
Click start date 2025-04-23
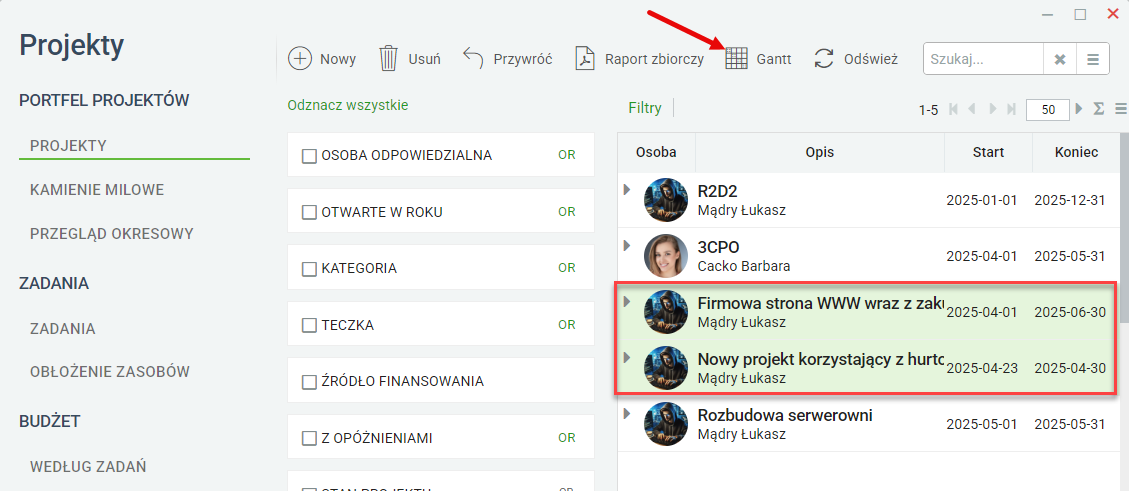tap(981, 368)
